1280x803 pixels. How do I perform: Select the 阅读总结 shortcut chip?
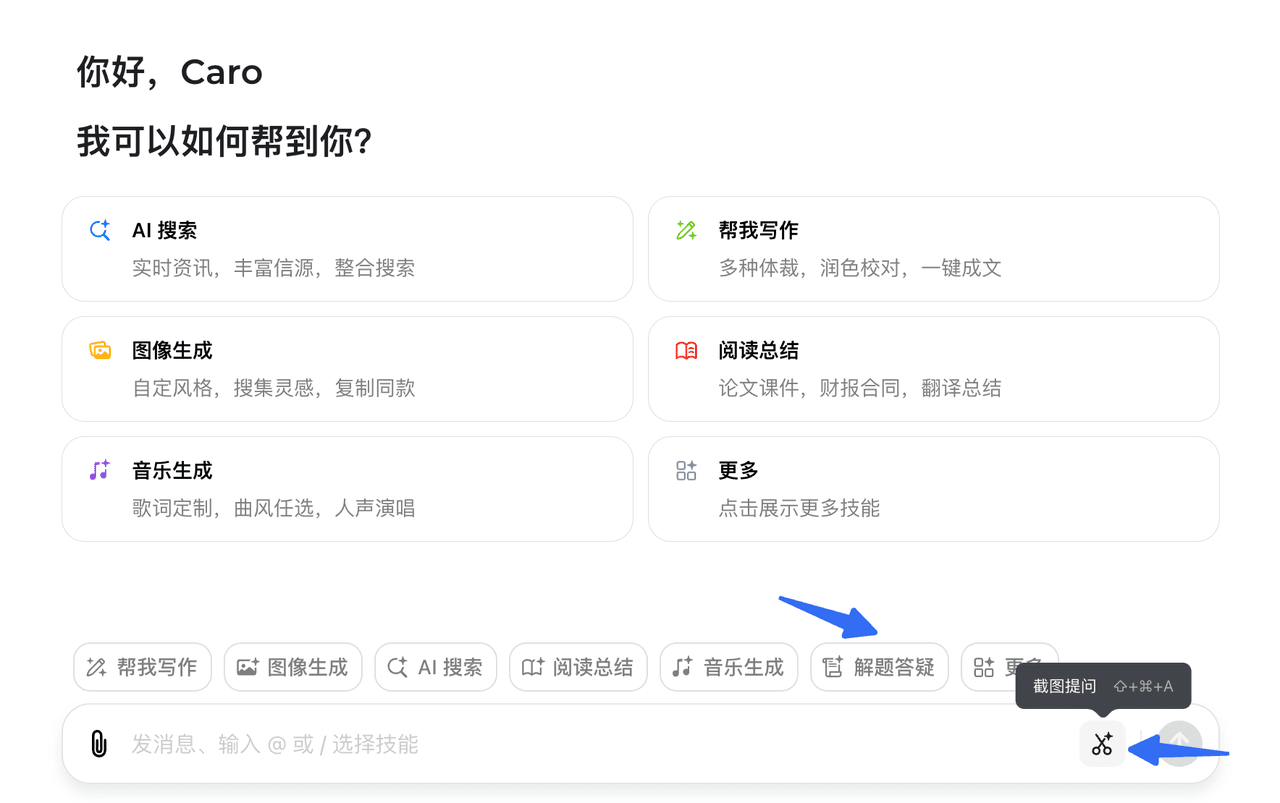[x=578, y=667]
